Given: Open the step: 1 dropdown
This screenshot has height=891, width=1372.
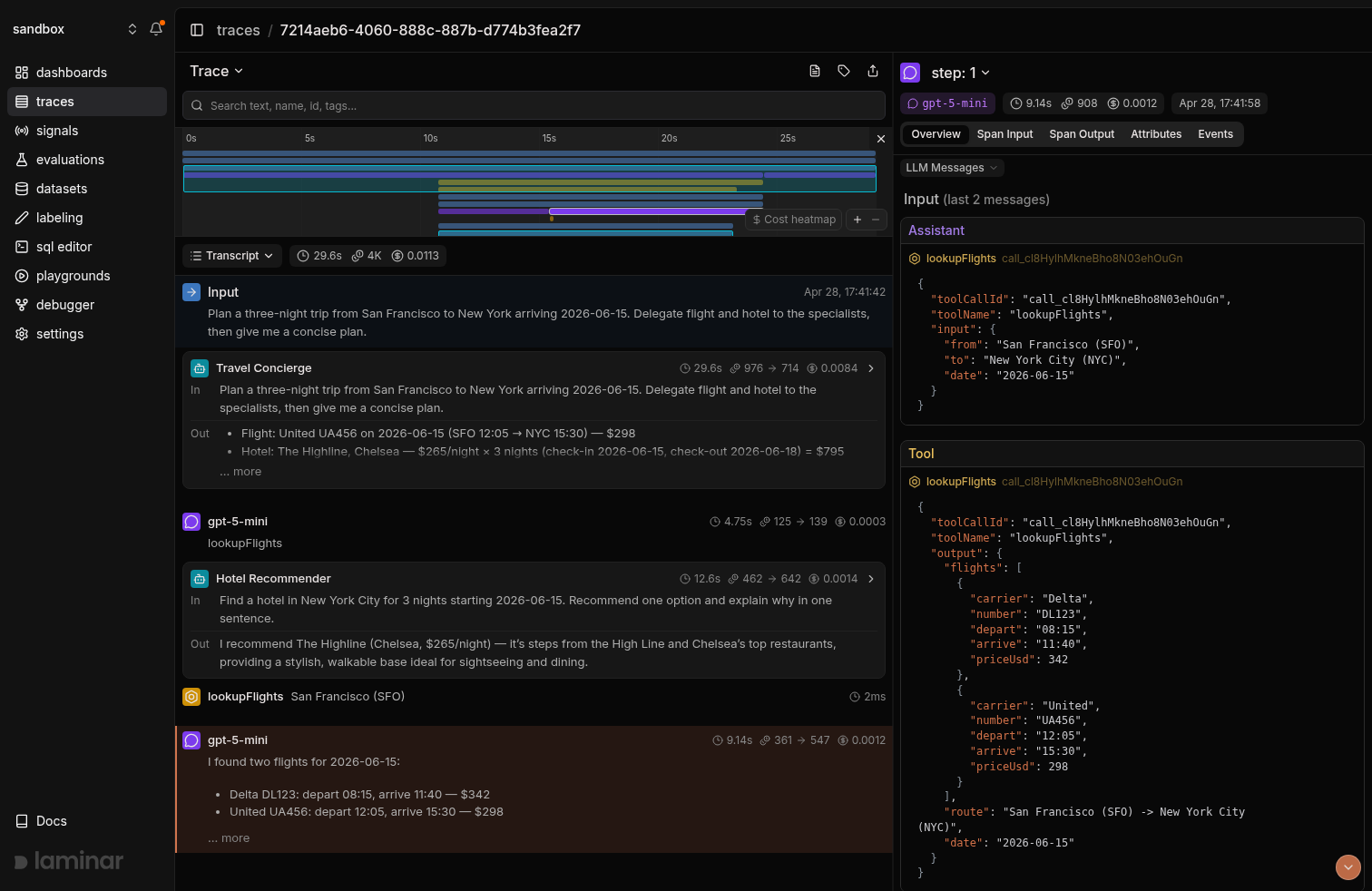Looking at the screenshot, I should tap(960, 73).
